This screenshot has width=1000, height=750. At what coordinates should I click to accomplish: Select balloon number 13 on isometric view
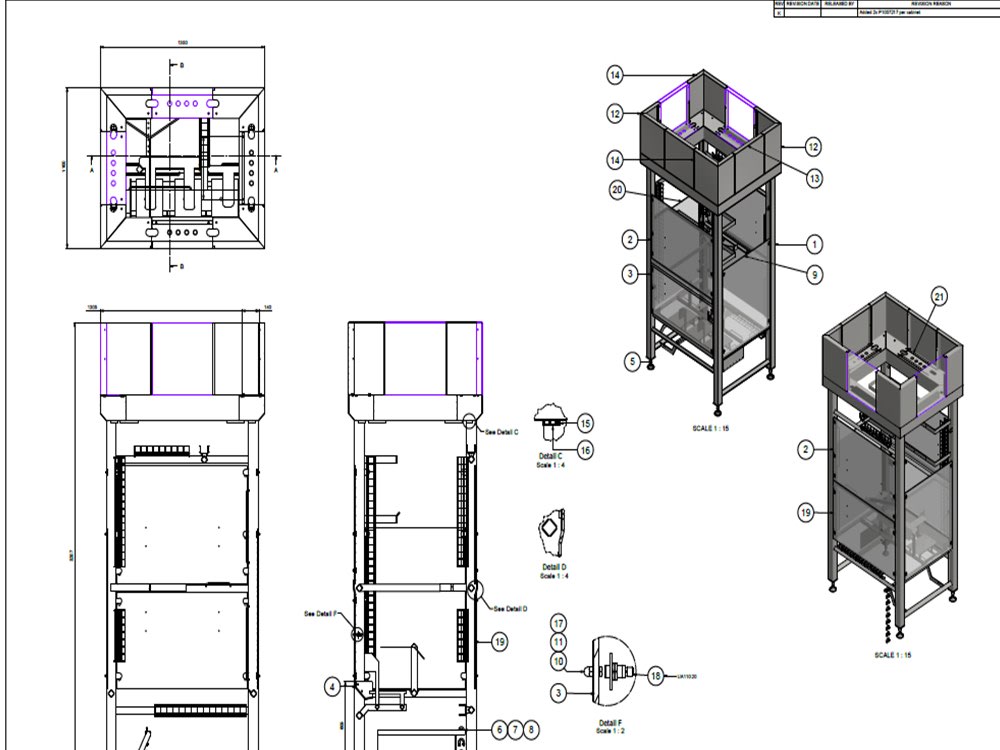814,179
